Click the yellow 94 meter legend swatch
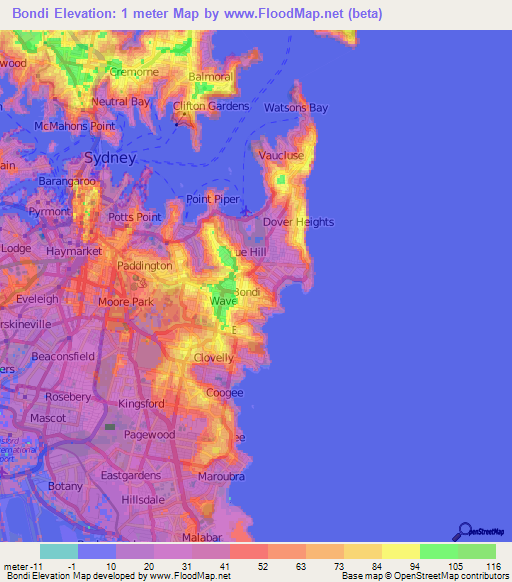 401,551
